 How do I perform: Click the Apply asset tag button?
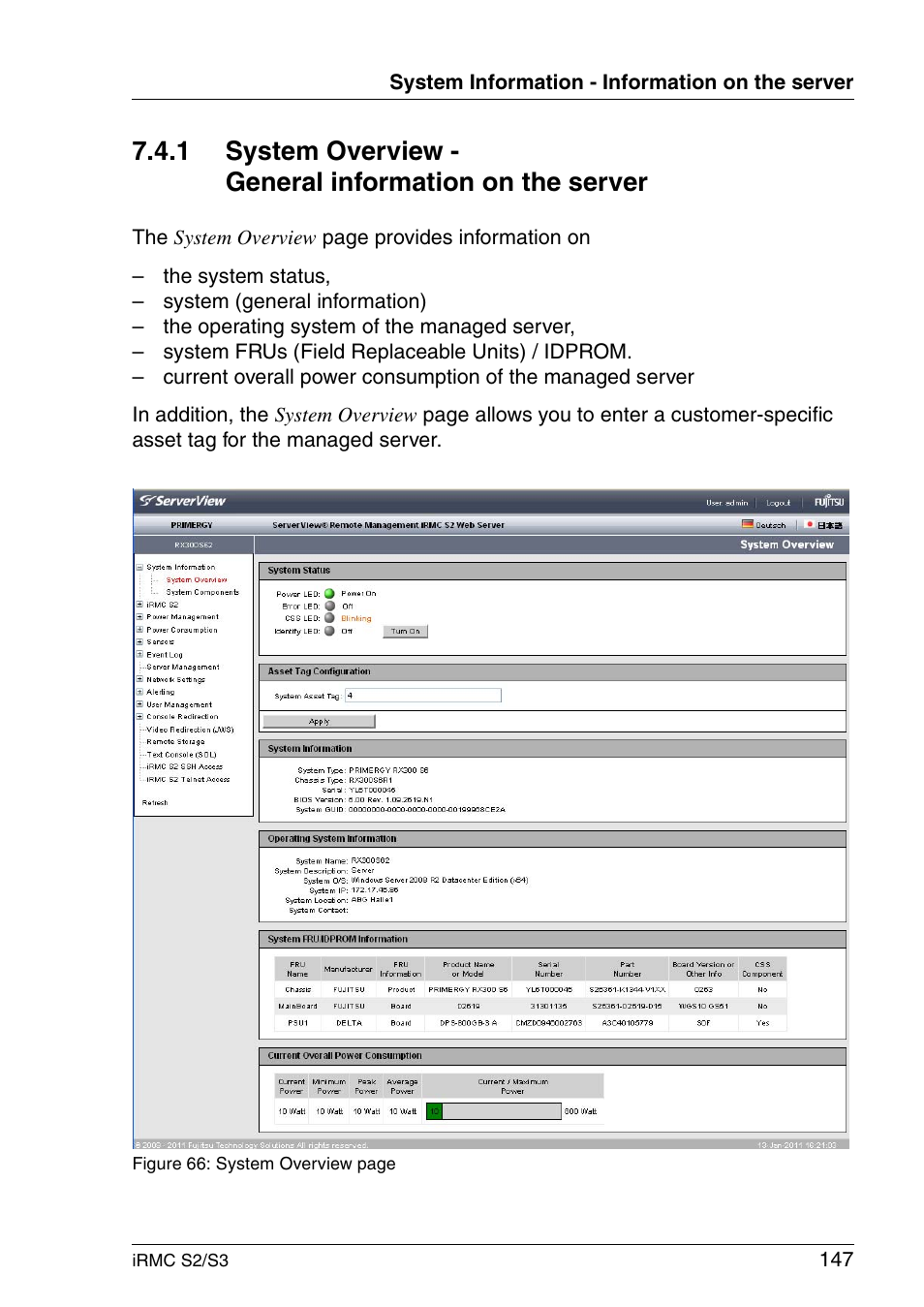(x=319, y=722)
